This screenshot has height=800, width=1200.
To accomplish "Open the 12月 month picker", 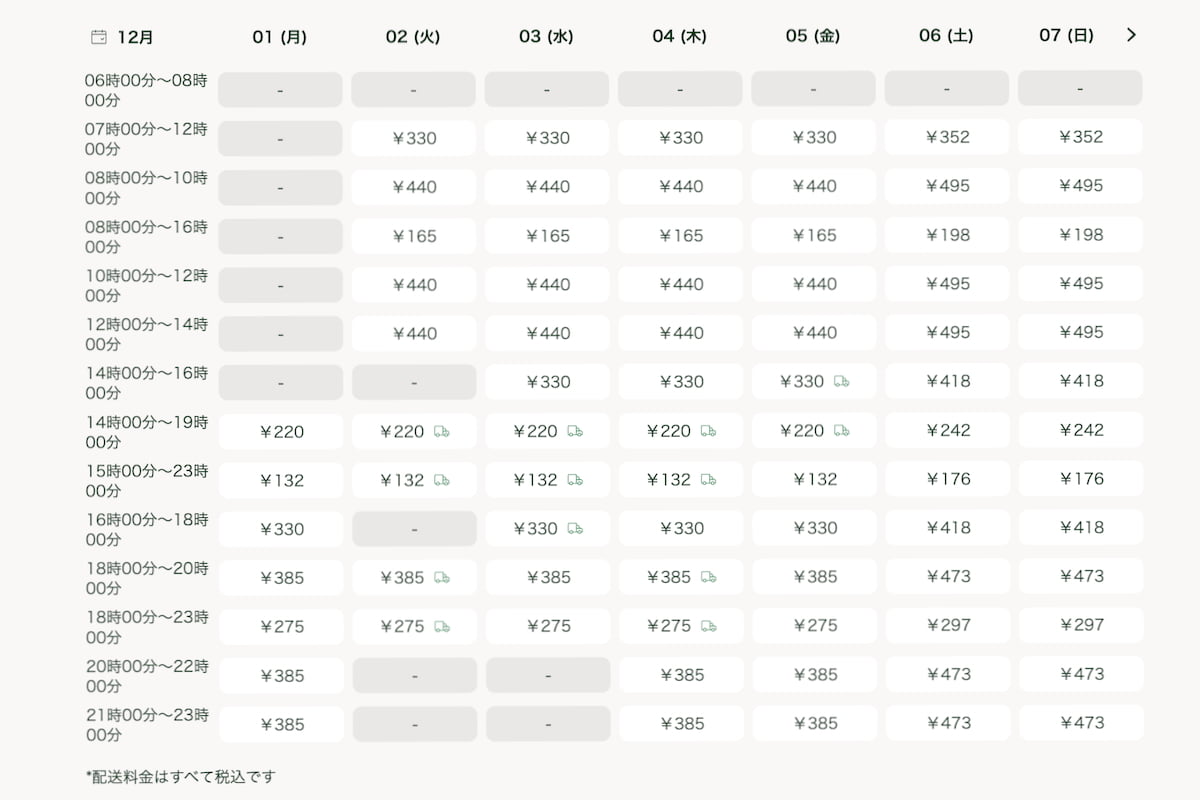I will coord(135,38).
